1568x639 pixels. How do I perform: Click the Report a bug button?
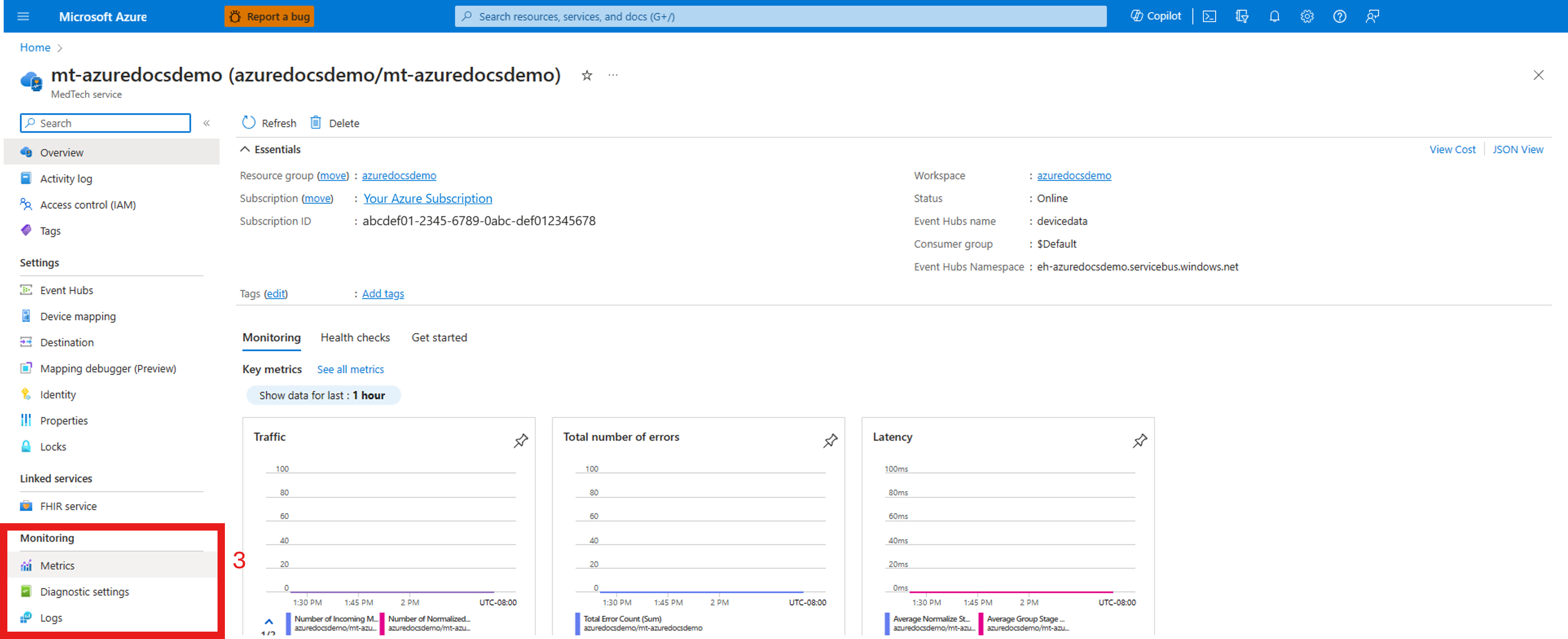coord(269,16)
